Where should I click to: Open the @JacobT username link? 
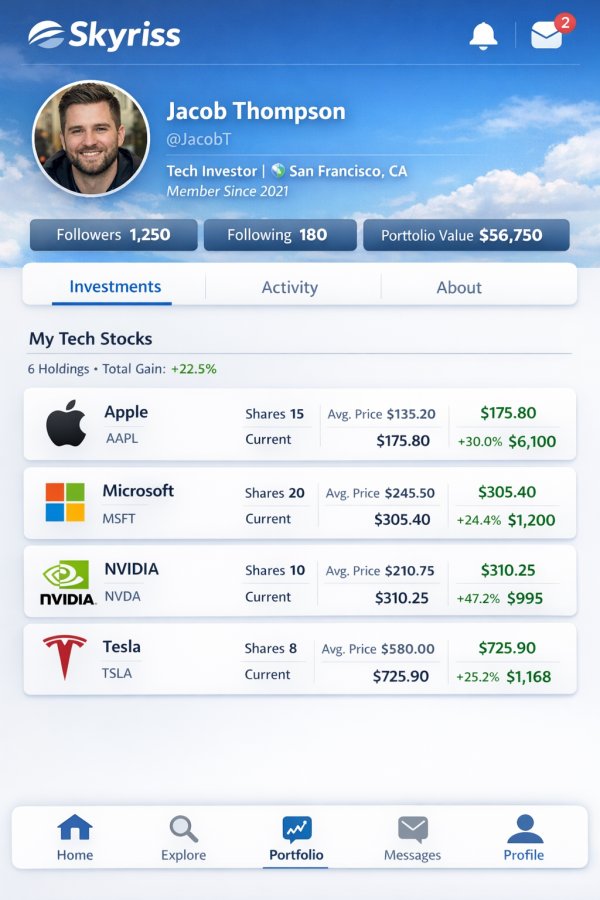coord(199,140)
